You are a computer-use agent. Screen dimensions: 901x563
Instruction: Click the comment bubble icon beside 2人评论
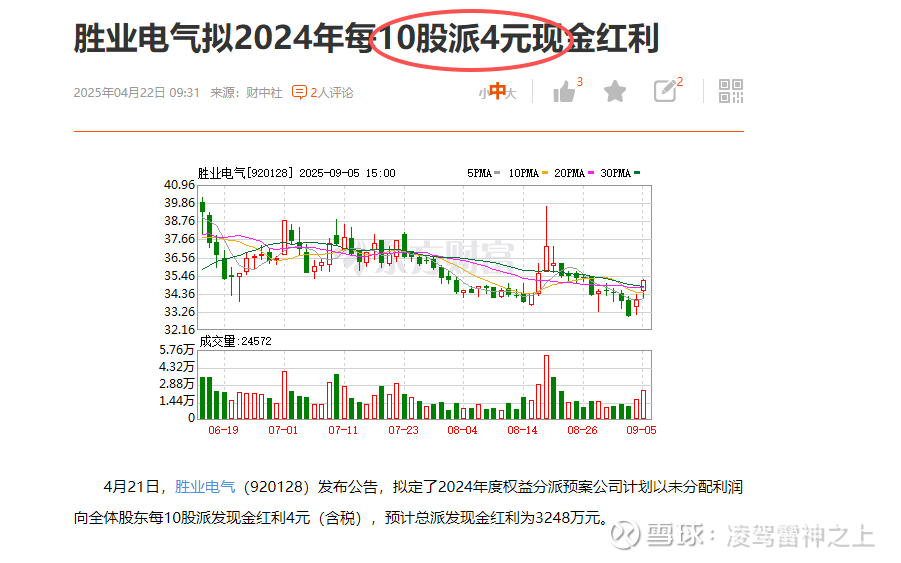pyautogui.click(x=299, y=92)
